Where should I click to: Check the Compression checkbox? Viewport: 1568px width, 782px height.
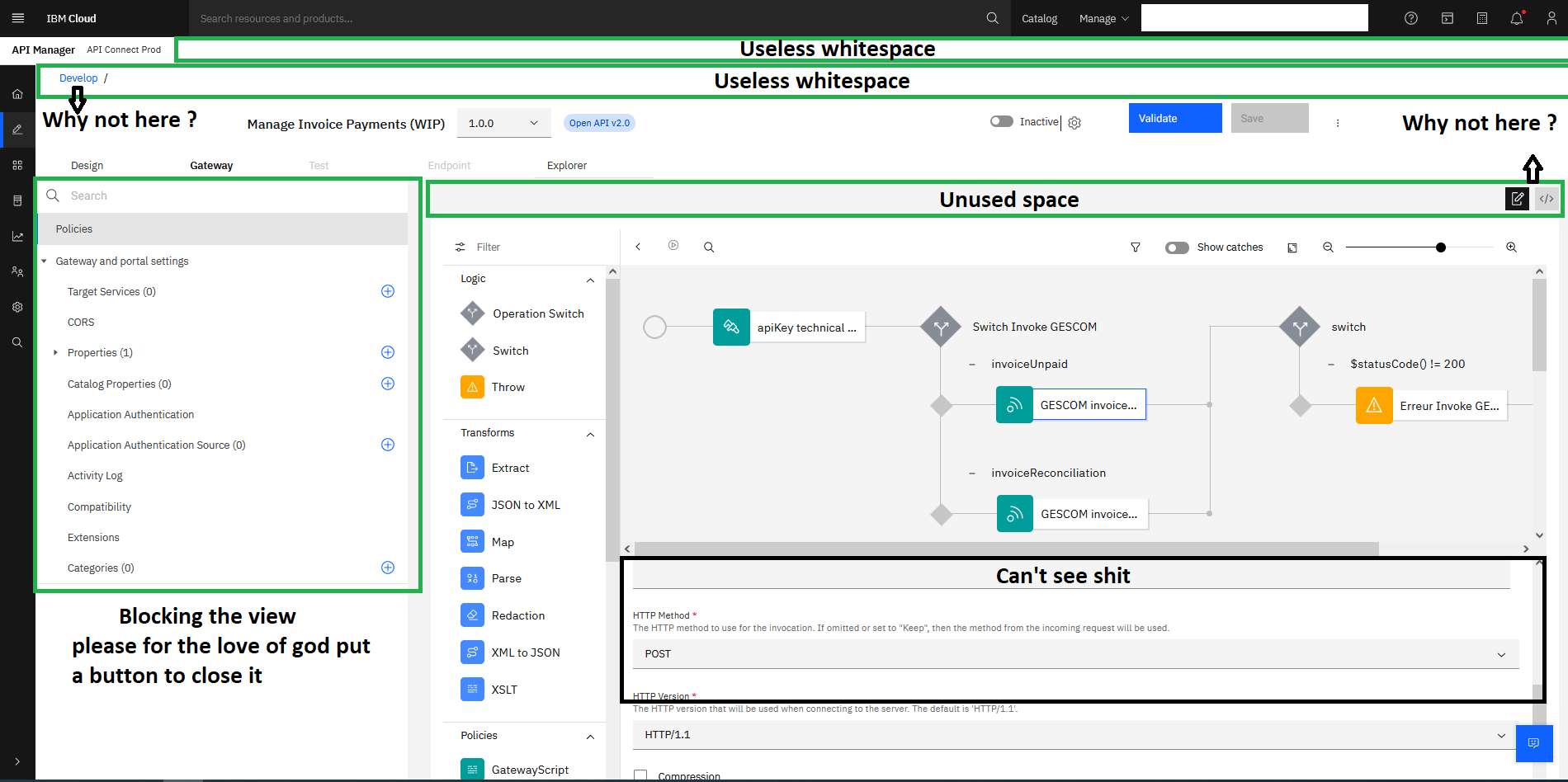tap(640, 775)
